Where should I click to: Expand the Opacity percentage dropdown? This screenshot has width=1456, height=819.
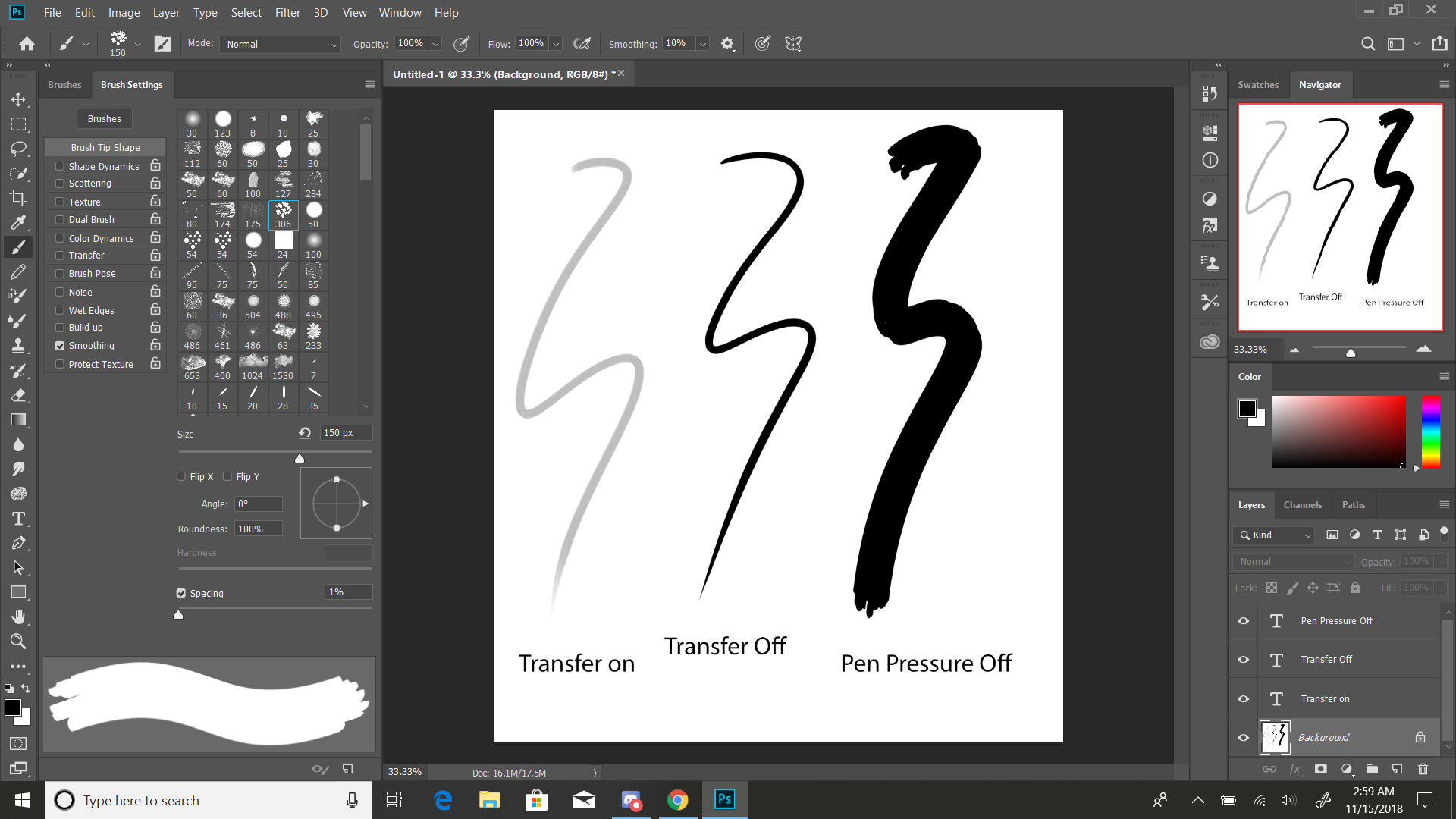pyautogui.click(x=436, y=43)
